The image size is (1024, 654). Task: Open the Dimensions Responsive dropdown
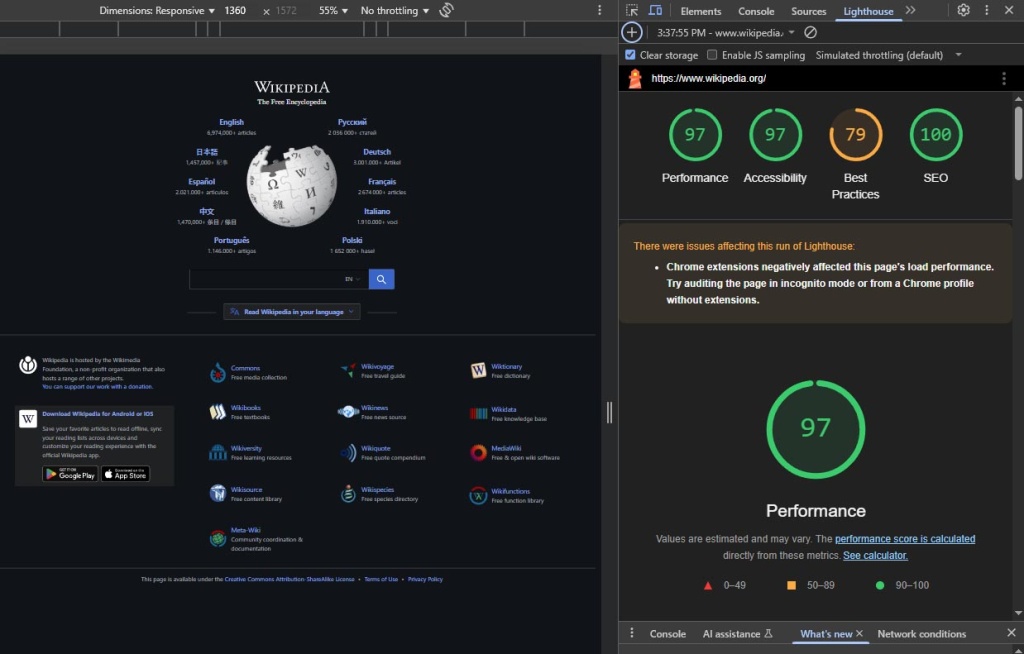[x=157, y=10]
